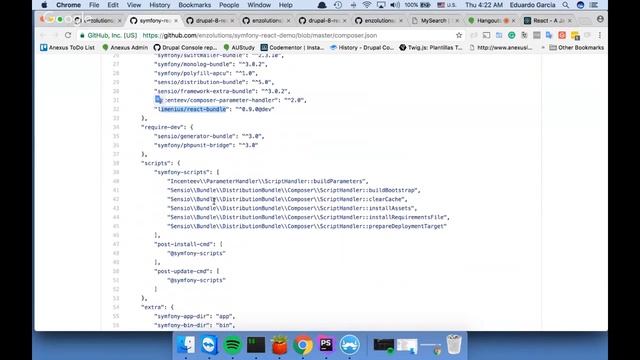Screen dimensions: 640x360
Task: Open the Apple menu
Action: click(44, 5)
